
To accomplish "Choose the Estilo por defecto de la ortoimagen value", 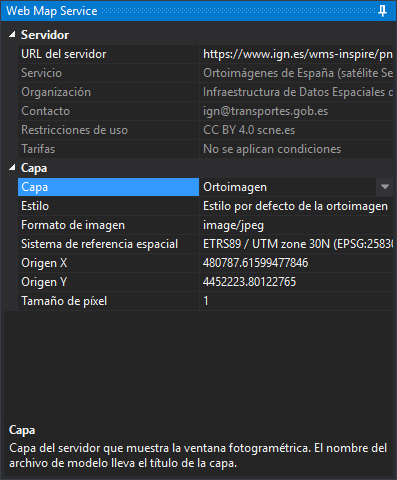I will (x=296, y=206).
